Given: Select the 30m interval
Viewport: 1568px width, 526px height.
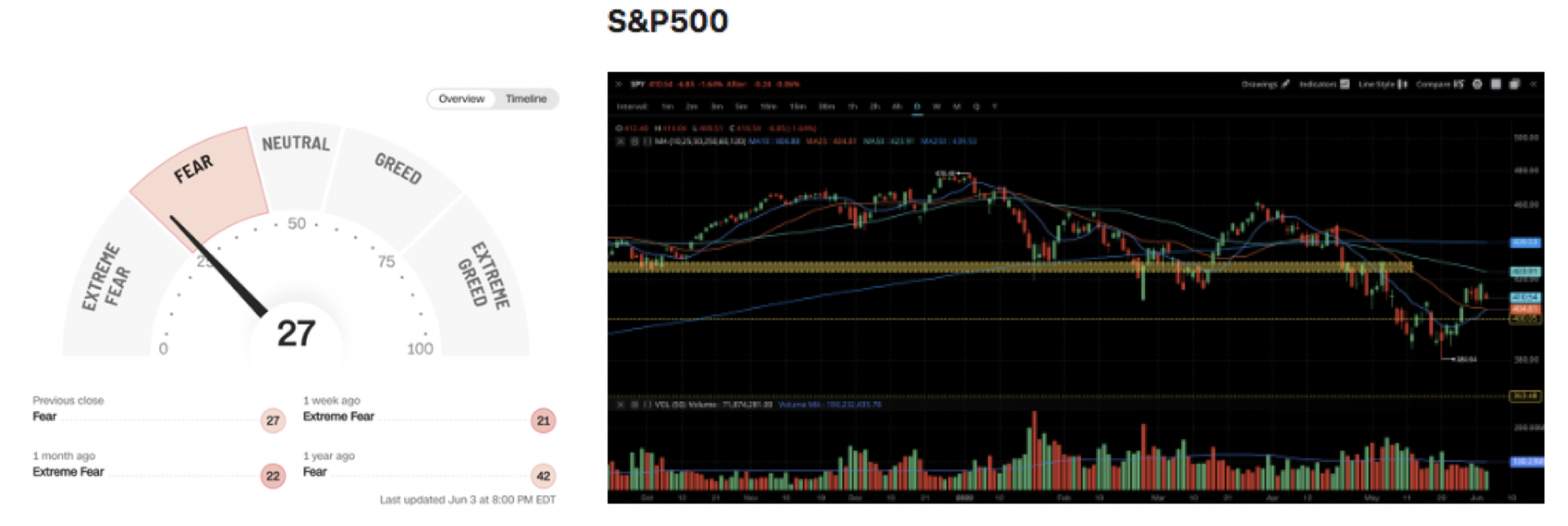Looking at the screenshot, I should coord(827,107).
